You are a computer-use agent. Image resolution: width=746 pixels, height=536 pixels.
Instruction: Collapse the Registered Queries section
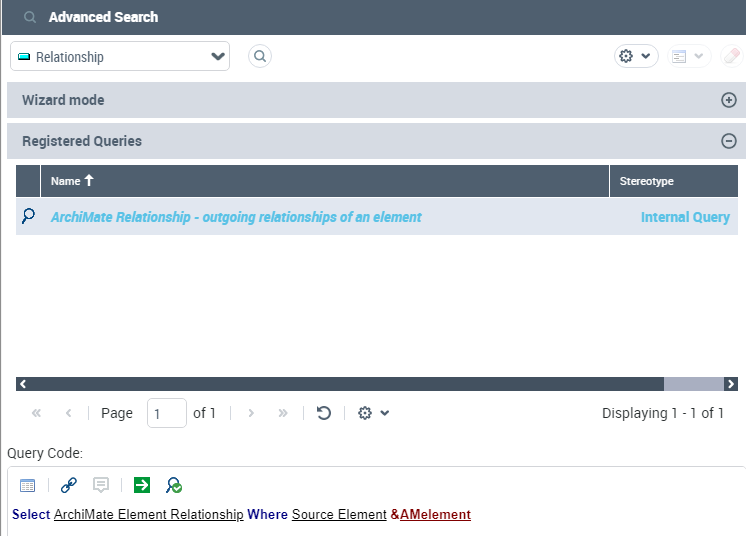click(729, 141)
